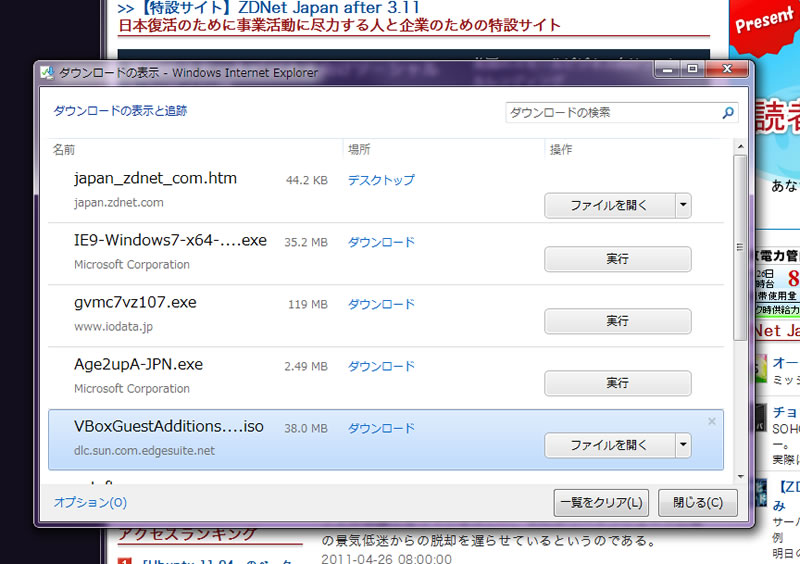The height and width of the screenshot is (564, 800).
Task: Open ダウンロード folder link for Age2upA-JPN.exe
Action: (x=381, y=366)
